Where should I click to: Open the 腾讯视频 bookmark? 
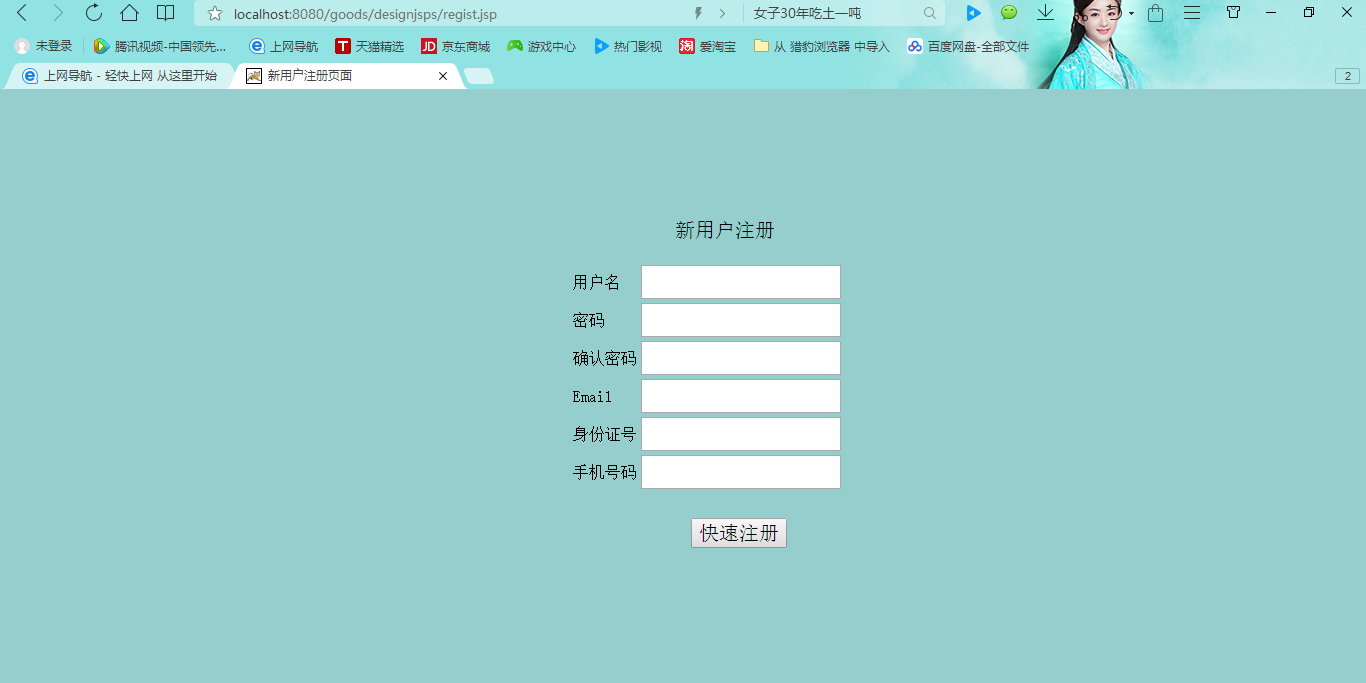160,46
